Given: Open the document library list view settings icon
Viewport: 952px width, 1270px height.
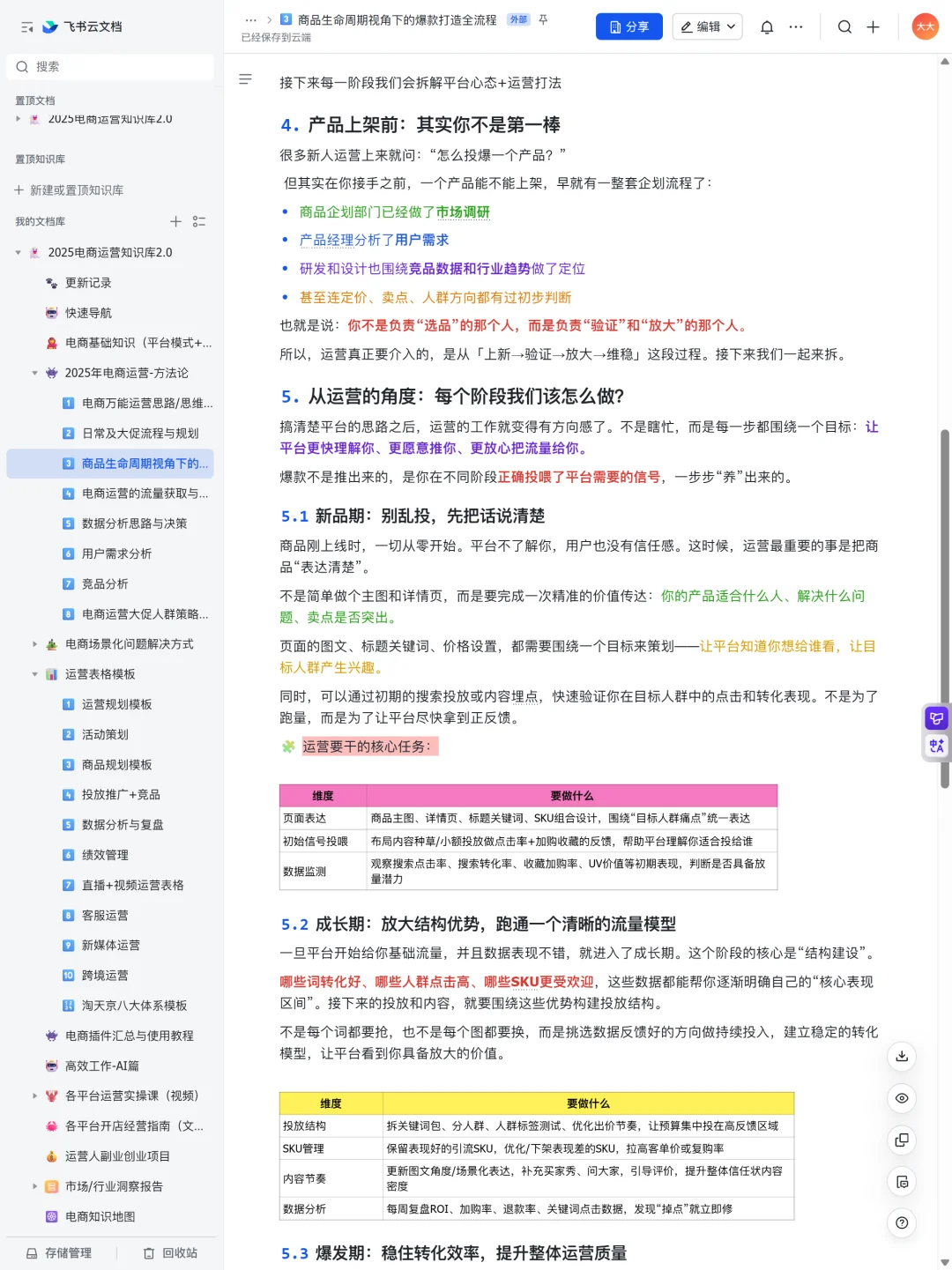Looking at the screenshot, I should [x=199, y=221].
